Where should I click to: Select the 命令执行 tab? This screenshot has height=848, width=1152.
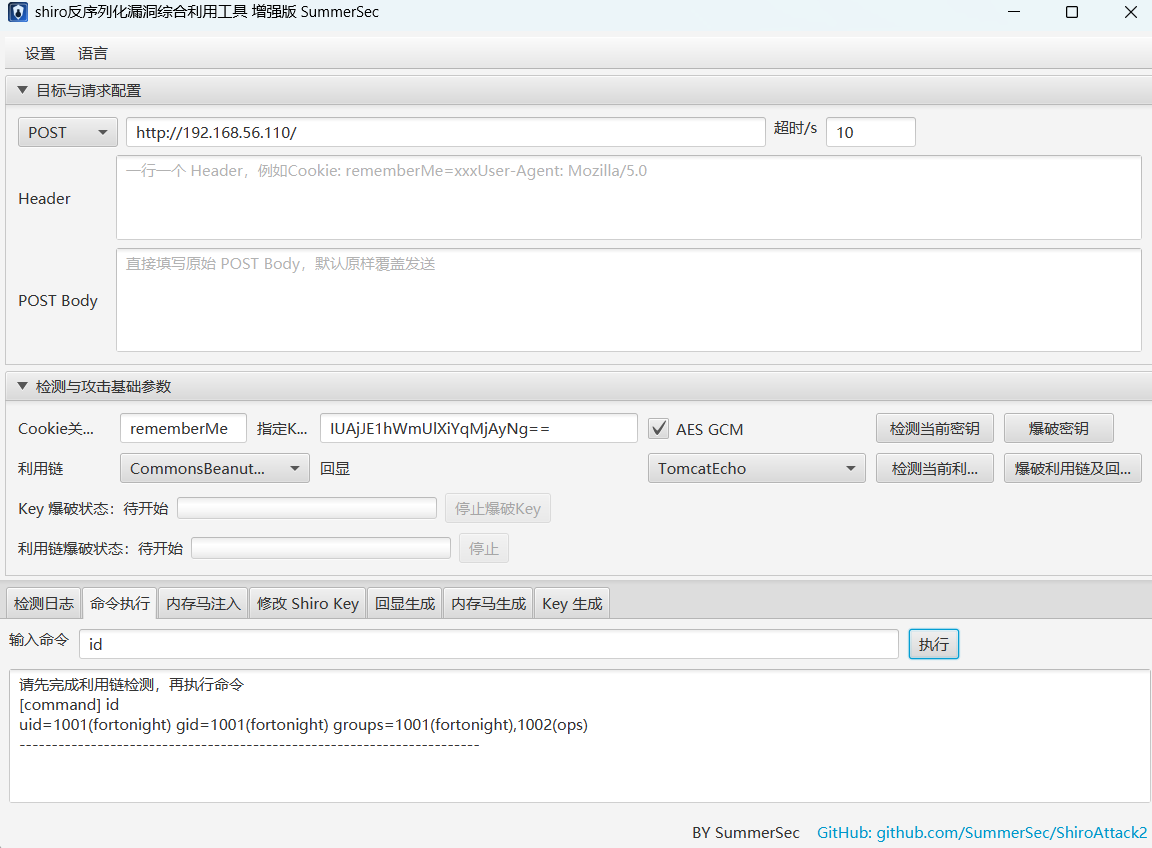tap(120, 603)
